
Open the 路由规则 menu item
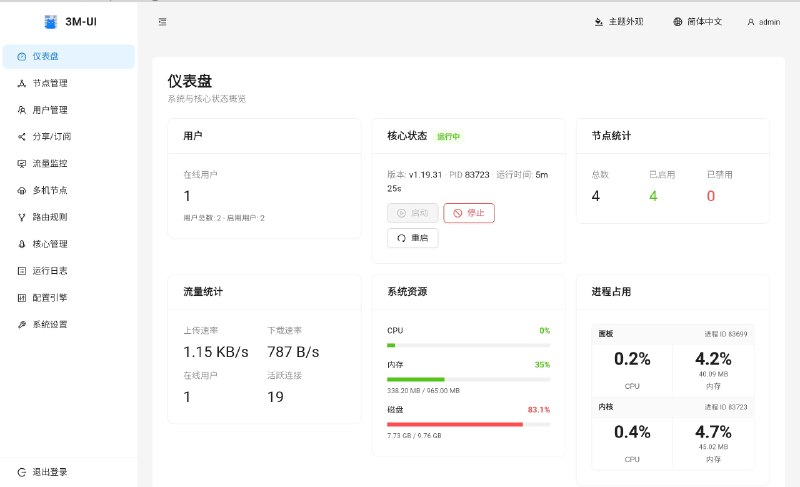(x=69, y=217)
